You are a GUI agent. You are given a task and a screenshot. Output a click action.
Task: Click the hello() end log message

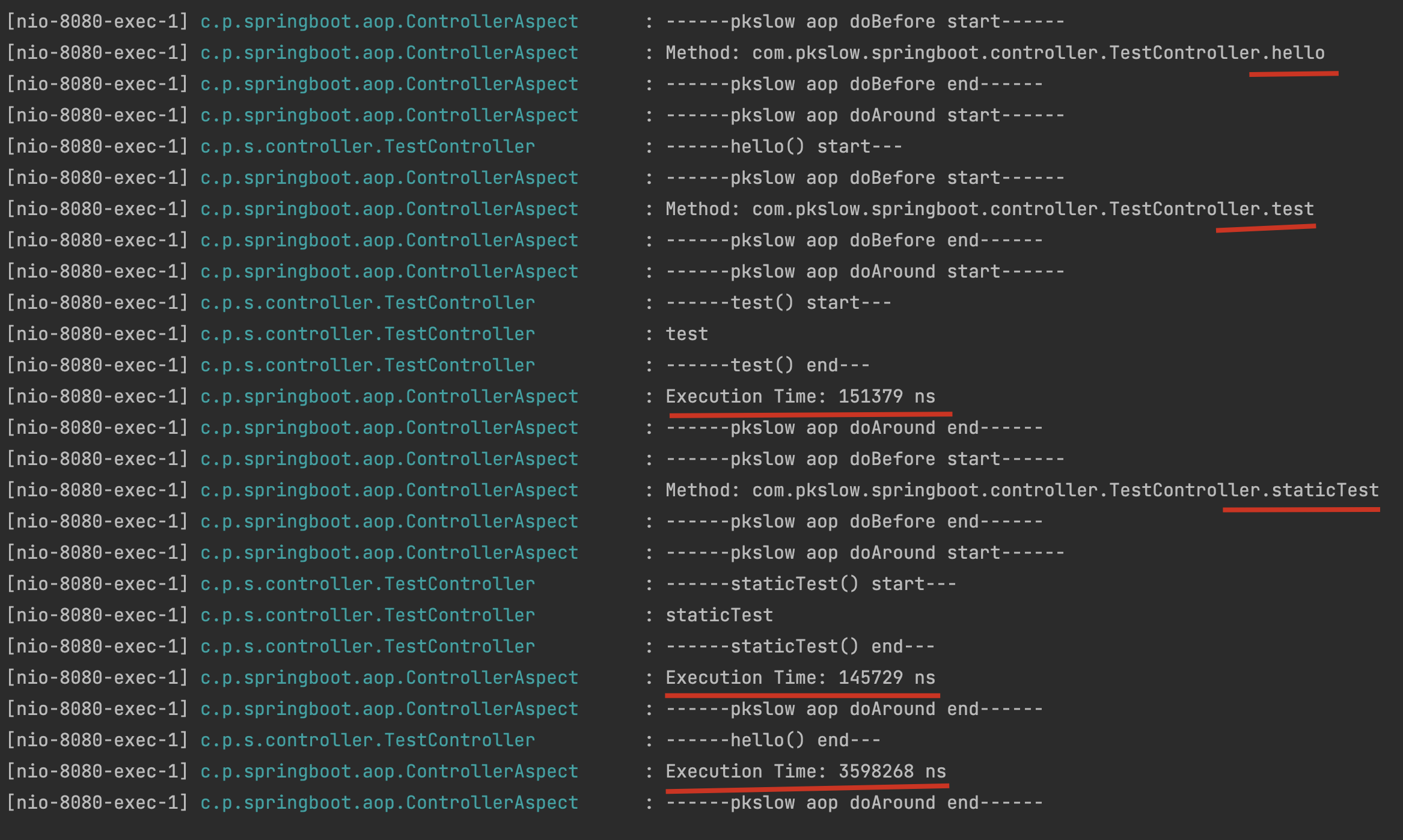point(773,740)
